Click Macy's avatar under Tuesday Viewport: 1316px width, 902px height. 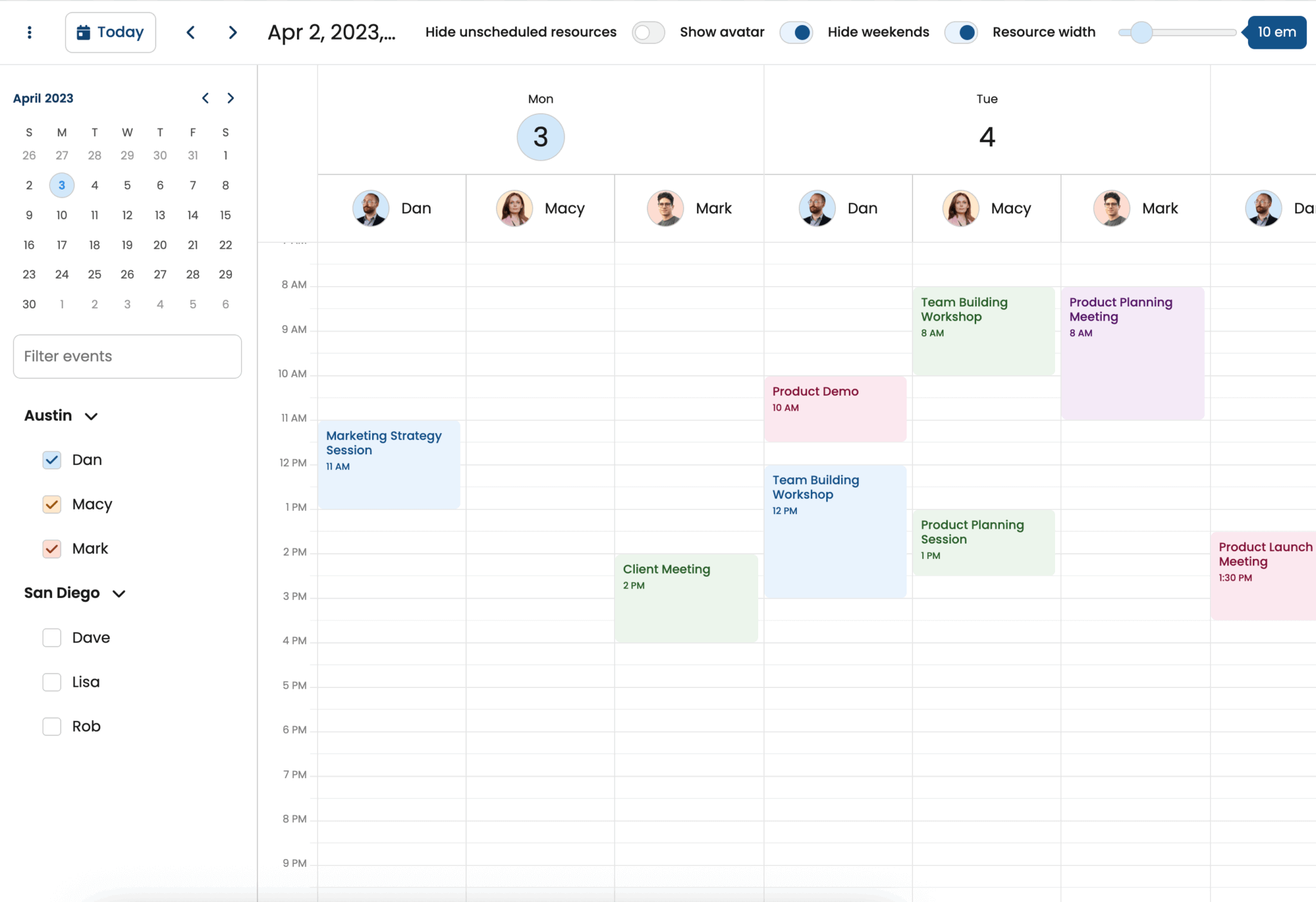tap(960, 208)
